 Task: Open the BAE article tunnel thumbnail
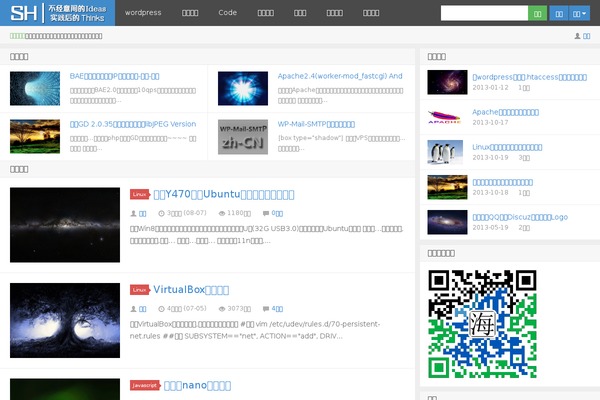(x=35, y=88)
